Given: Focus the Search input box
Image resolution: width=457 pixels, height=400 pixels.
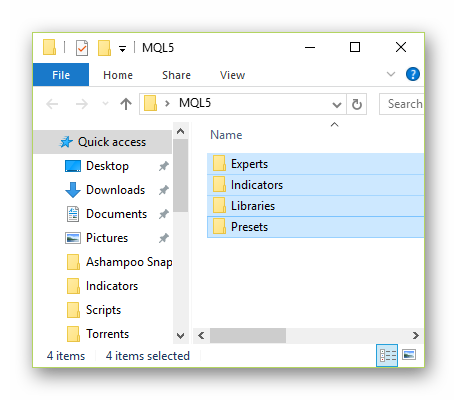Looking at the screenshot, I should (x=402, y=104).
